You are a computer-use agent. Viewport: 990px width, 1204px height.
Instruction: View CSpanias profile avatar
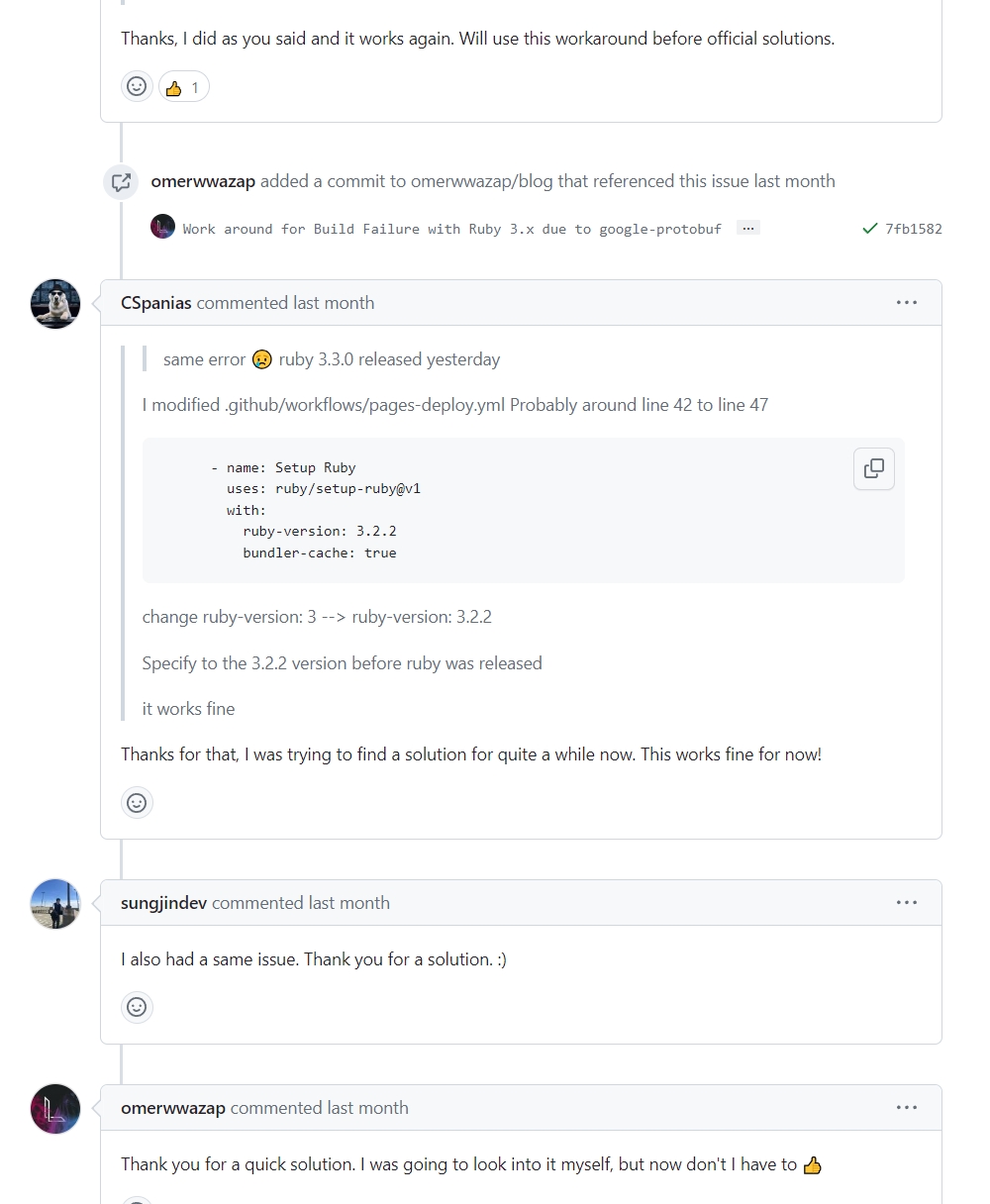(x=55, y=303)
